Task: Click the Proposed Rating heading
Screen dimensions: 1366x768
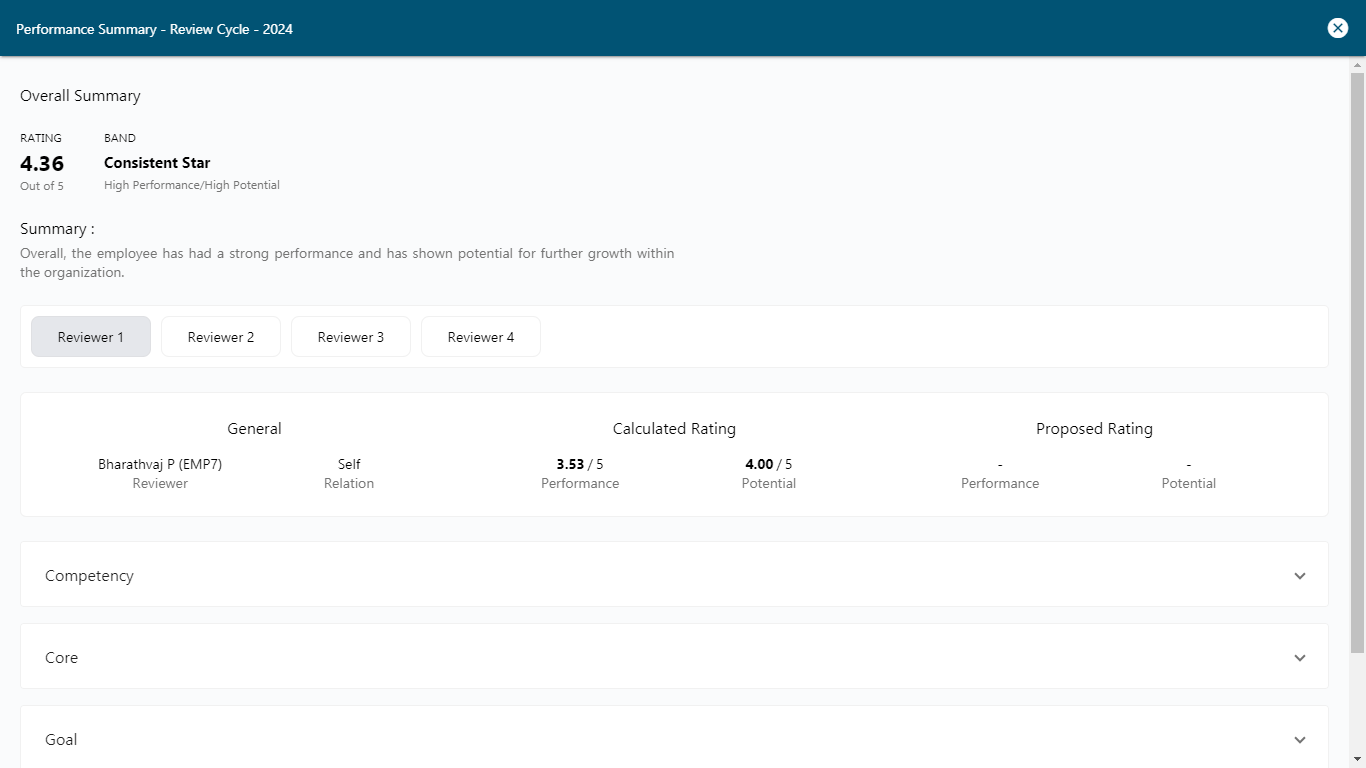Action: coord(1094,429)
